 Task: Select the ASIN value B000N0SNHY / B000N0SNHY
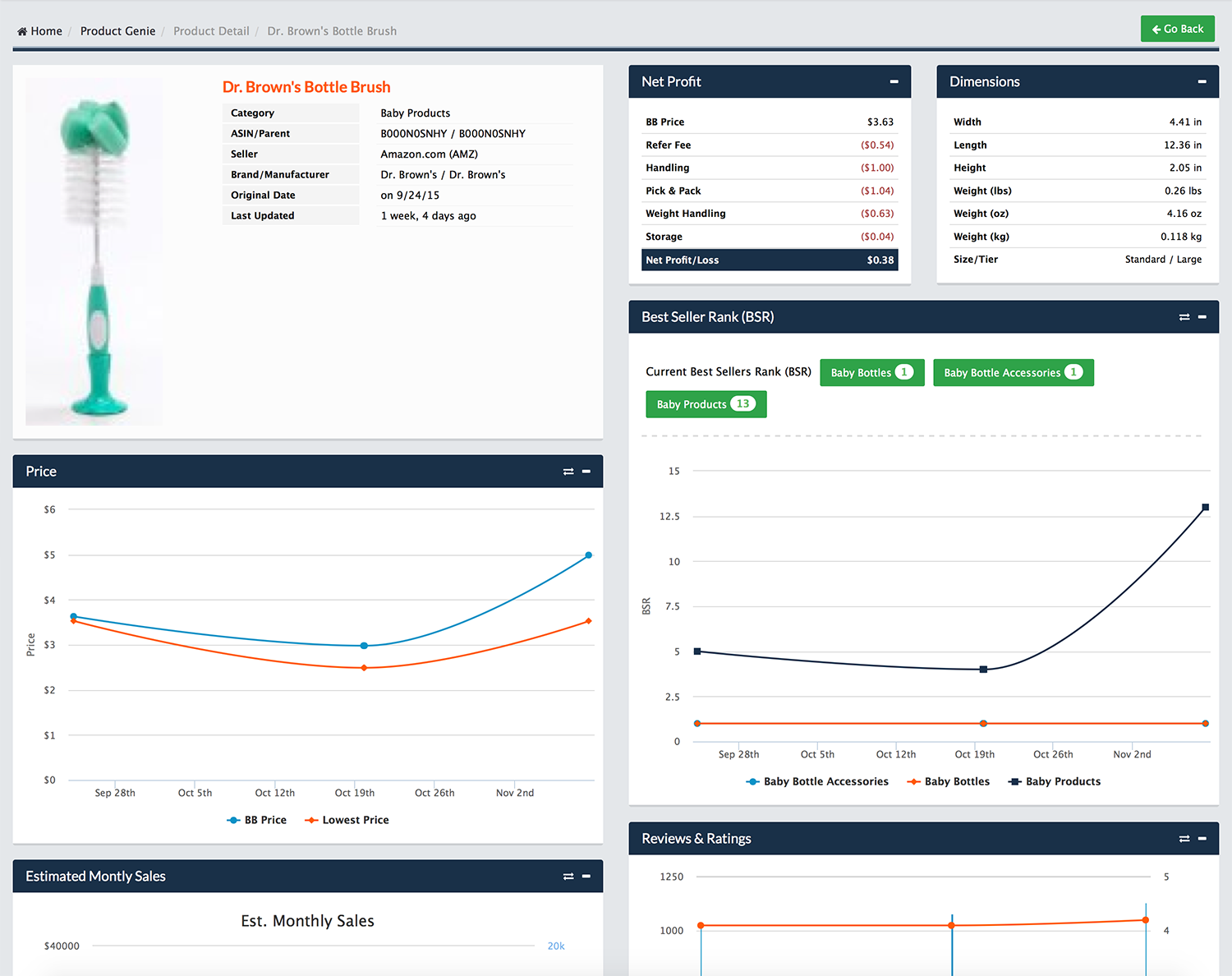(453, 134)
